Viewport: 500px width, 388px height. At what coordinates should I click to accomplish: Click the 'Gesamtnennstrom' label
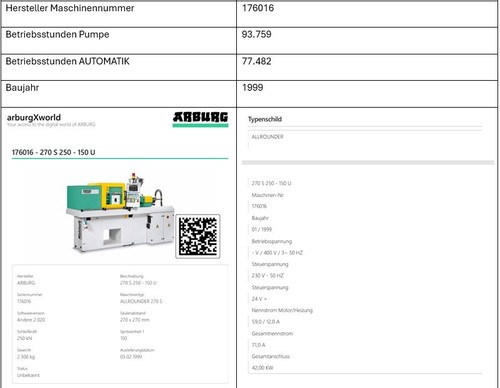(x=272, y=333)
